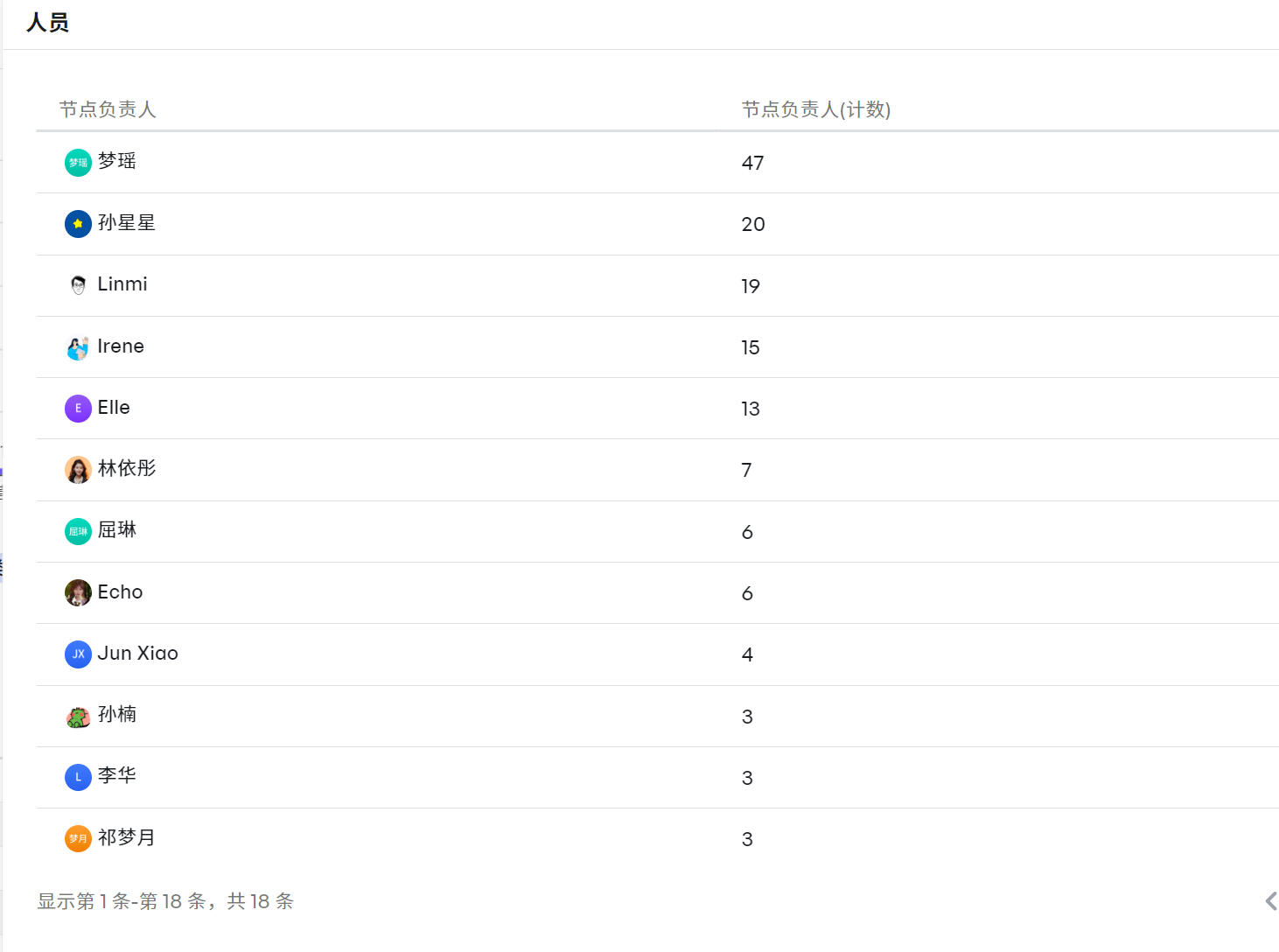Viewport: 1279px width, 952px height.
Task: Open Echo's photo avatar
Action: click(78, 593)
